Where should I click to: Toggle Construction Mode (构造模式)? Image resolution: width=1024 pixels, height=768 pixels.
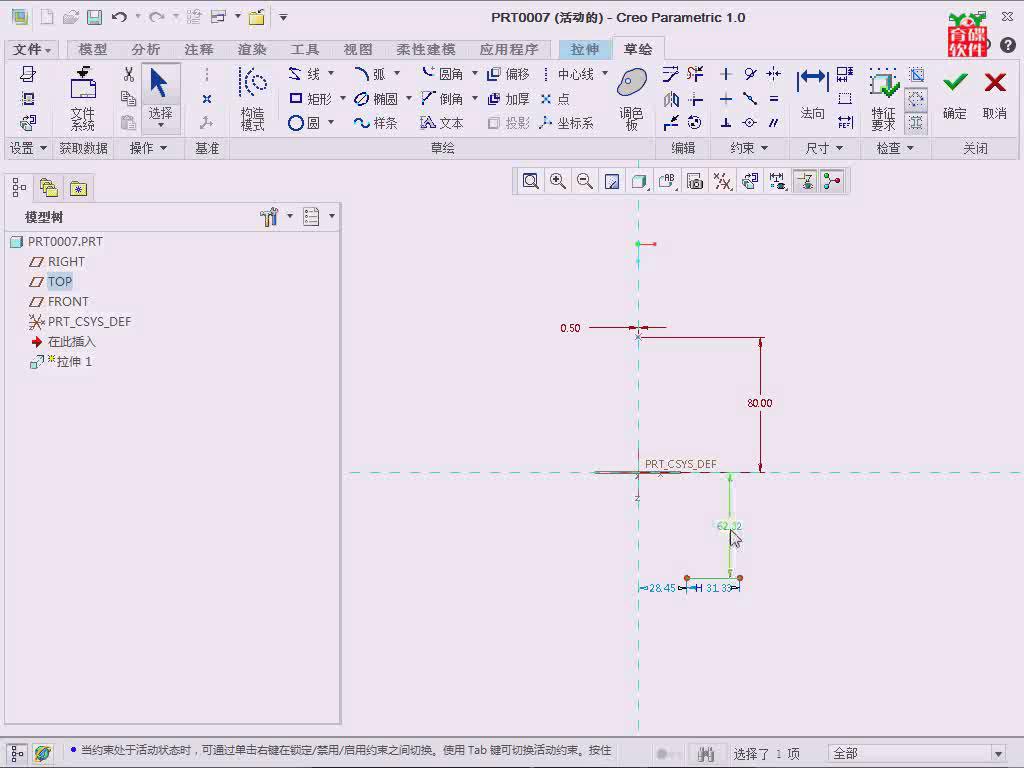click(253, 99)
